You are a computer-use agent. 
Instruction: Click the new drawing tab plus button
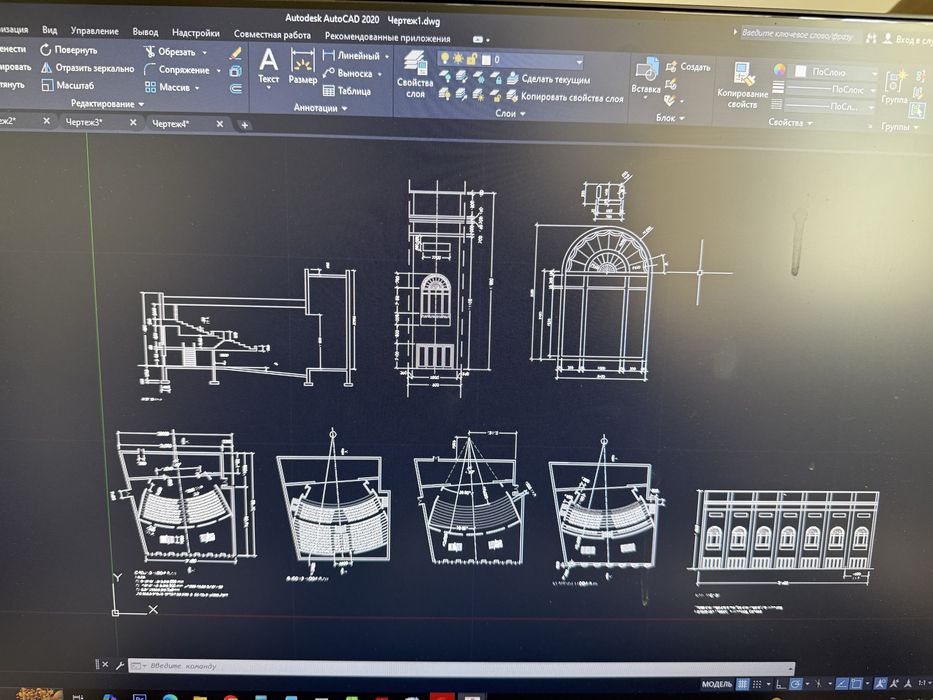(x=244, y=125)
